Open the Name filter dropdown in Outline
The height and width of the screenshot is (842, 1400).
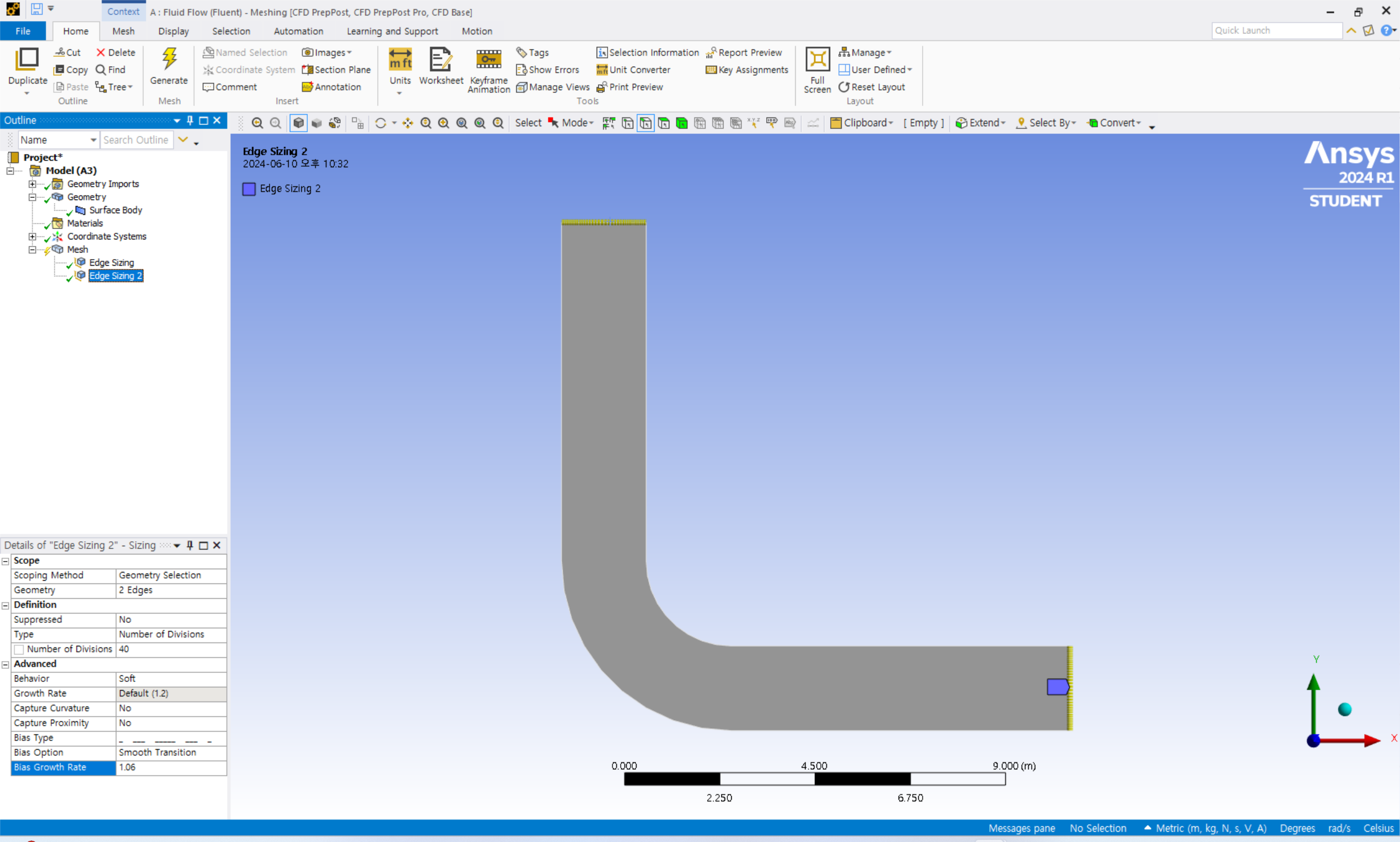tap(93, 140)
